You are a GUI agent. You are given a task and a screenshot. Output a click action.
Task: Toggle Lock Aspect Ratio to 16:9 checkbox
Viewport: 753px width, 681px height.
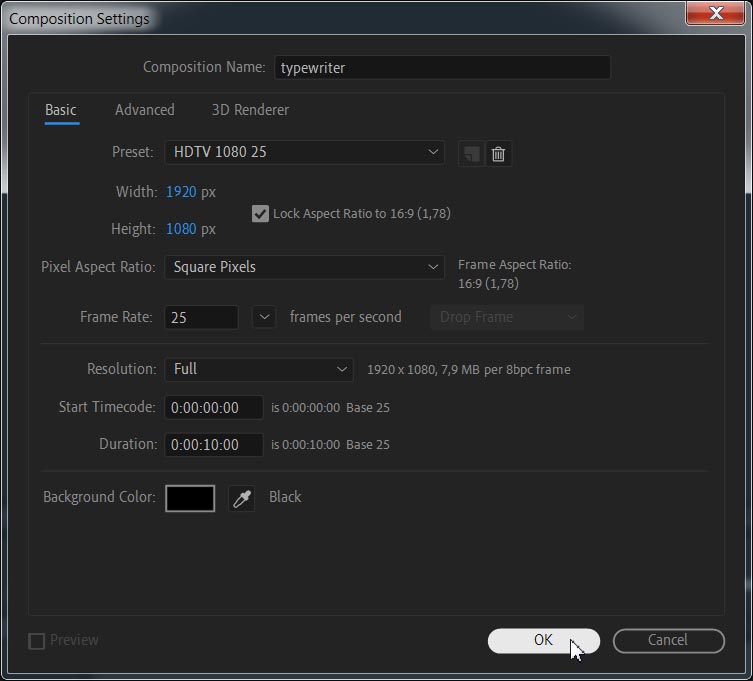(260, 214)
